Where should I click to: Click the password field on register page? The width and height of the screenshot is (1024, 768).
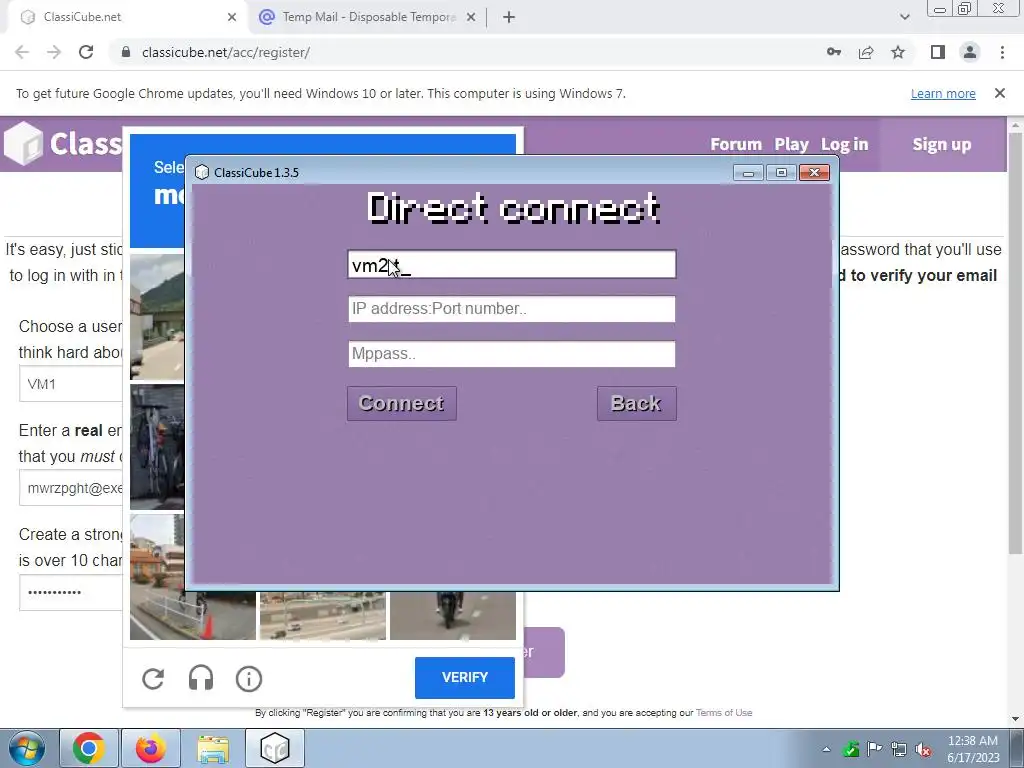pos(71,592)
